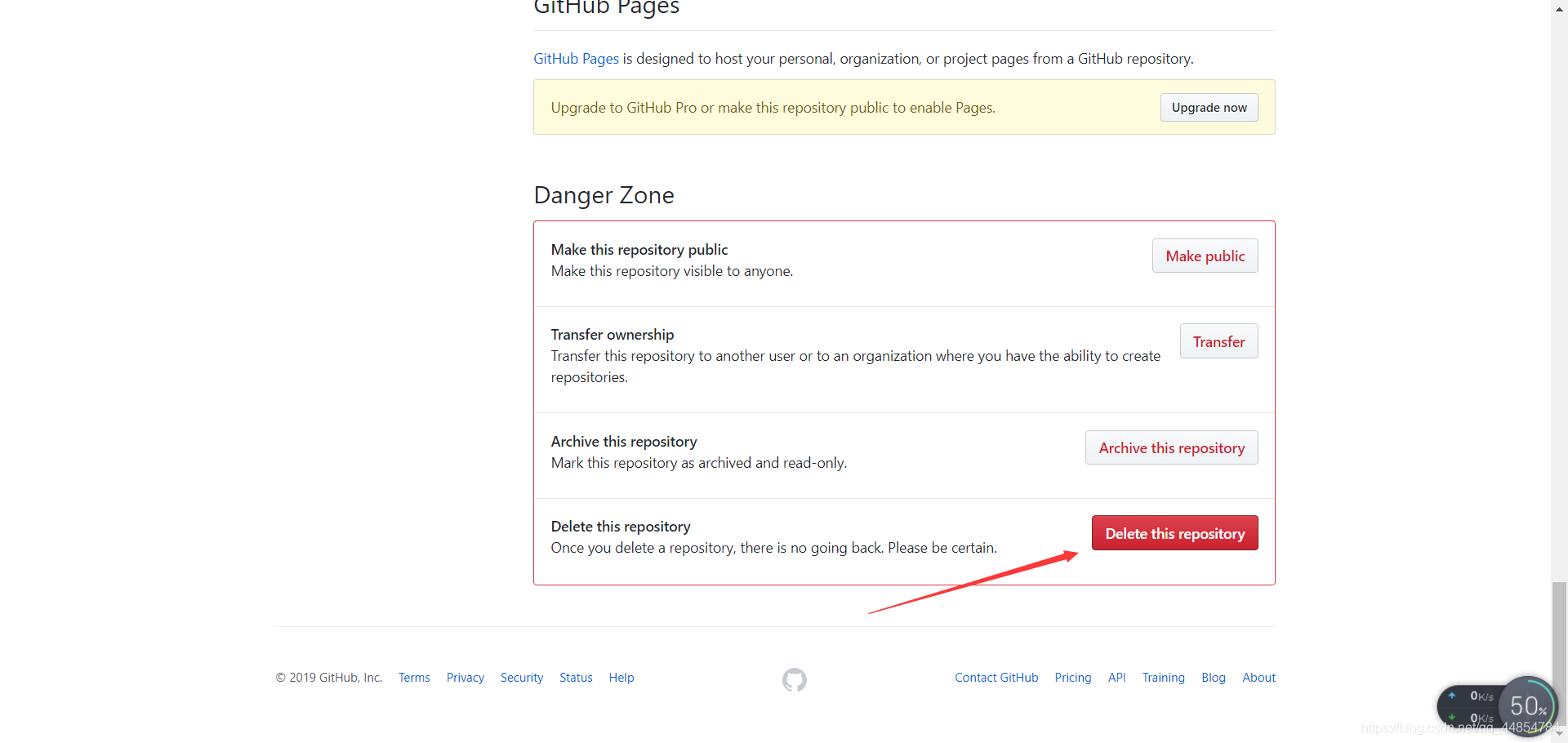
Task: Click 'Once you delete a repository' warning text
Action: pos(773,548)
